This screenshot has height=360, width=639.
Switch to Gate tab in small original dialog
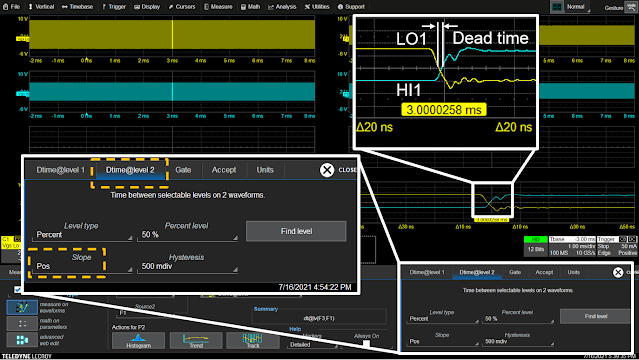(515, 272)
